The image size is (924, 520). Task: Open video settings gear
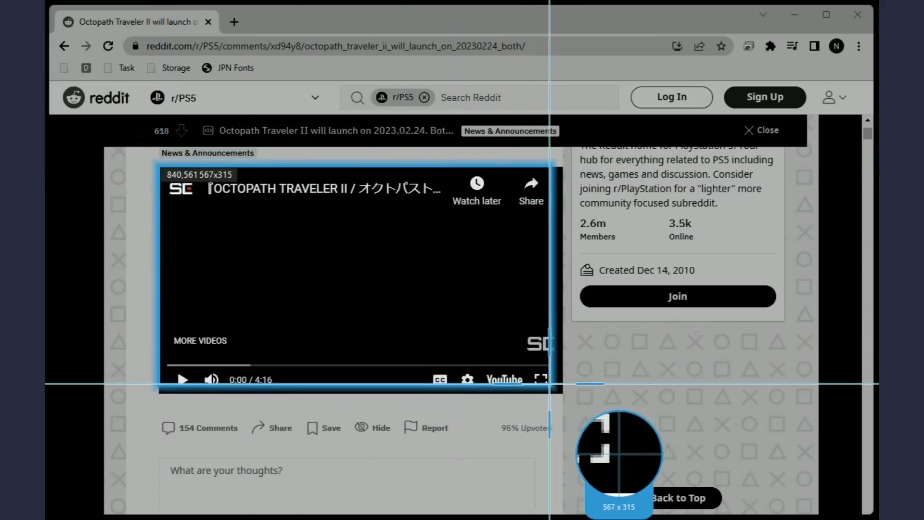(x=467, y=380)
